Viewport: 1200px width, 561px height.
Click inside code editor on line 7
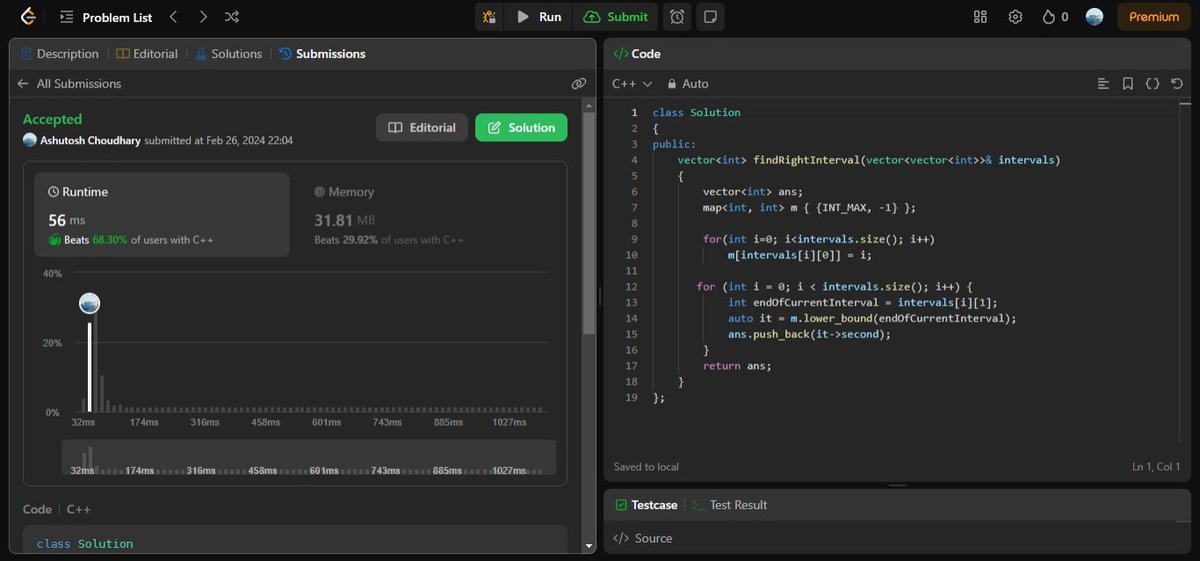click(809, 207)
